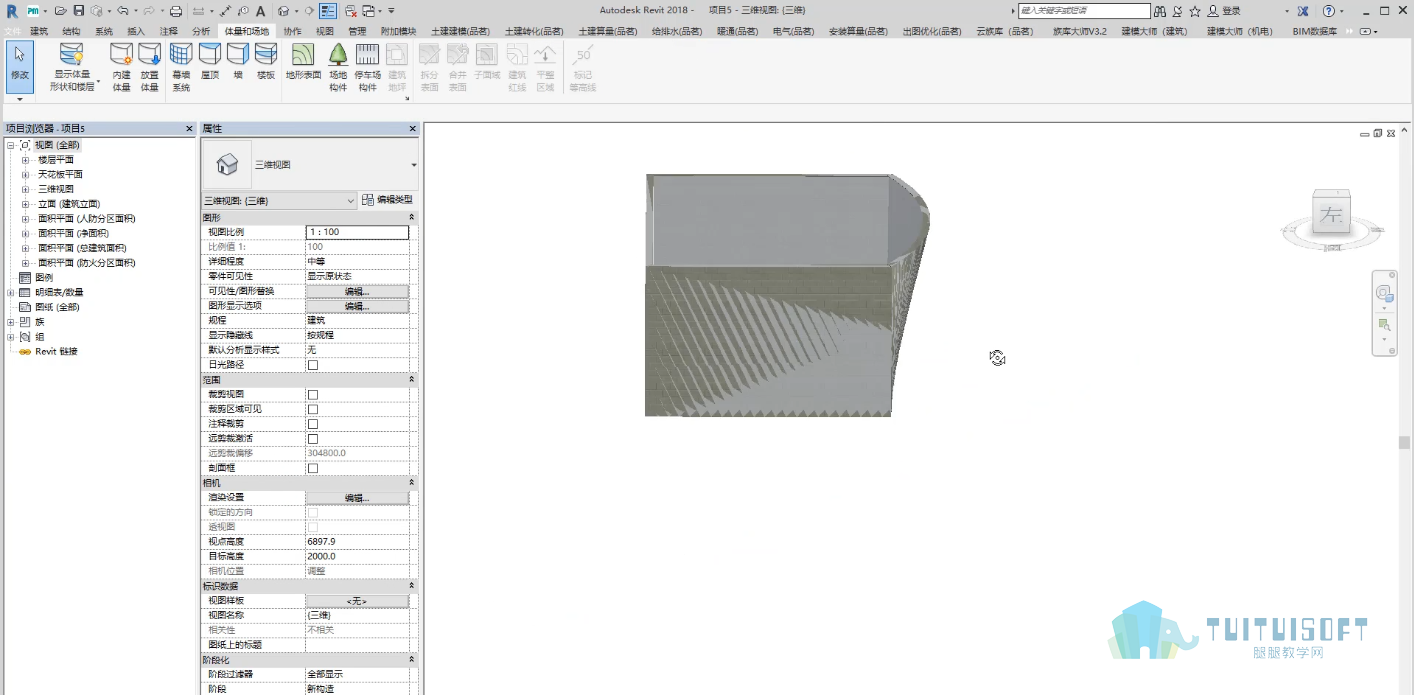This screenshot has width=1414, height=695.
Task: Click the 视图比例 1 : 100 field
Action: pos(357,232)
